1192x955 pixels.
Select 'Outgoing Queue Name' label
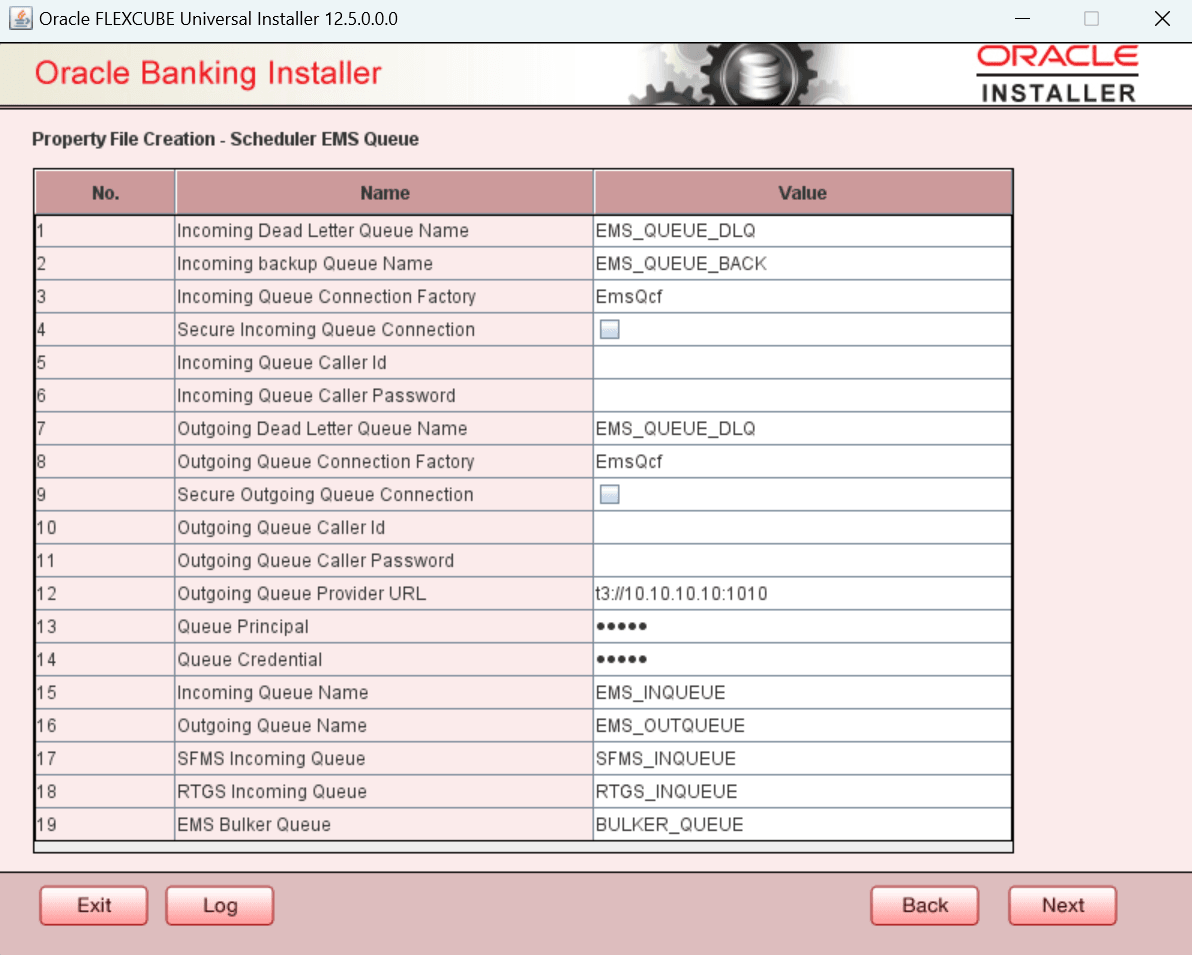(272, 725)
